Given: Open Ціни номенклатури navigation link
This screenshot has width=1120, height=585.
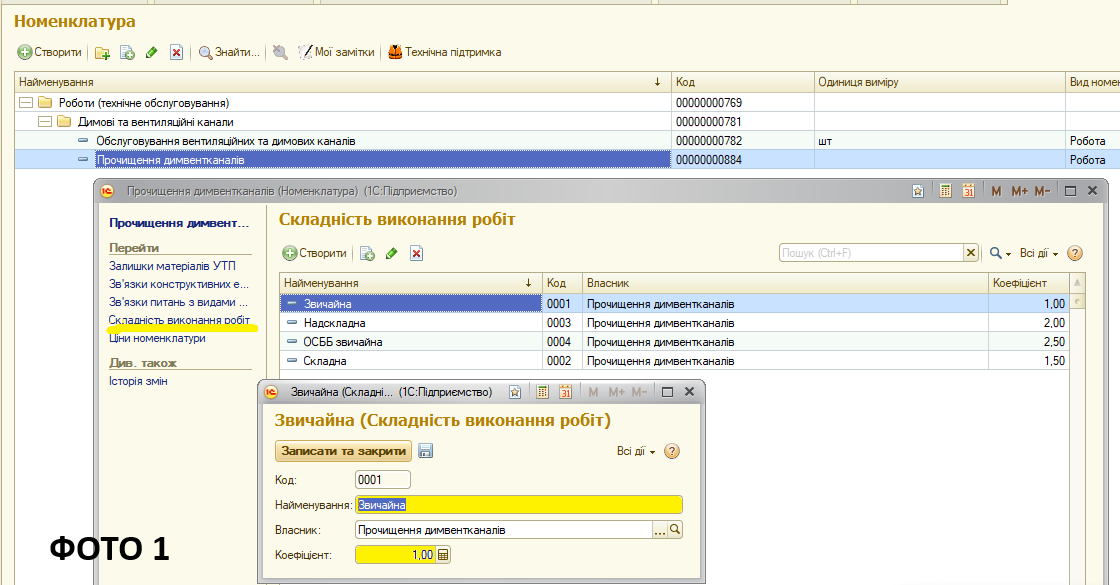Looking at the screenshot, I should (157, 338).
